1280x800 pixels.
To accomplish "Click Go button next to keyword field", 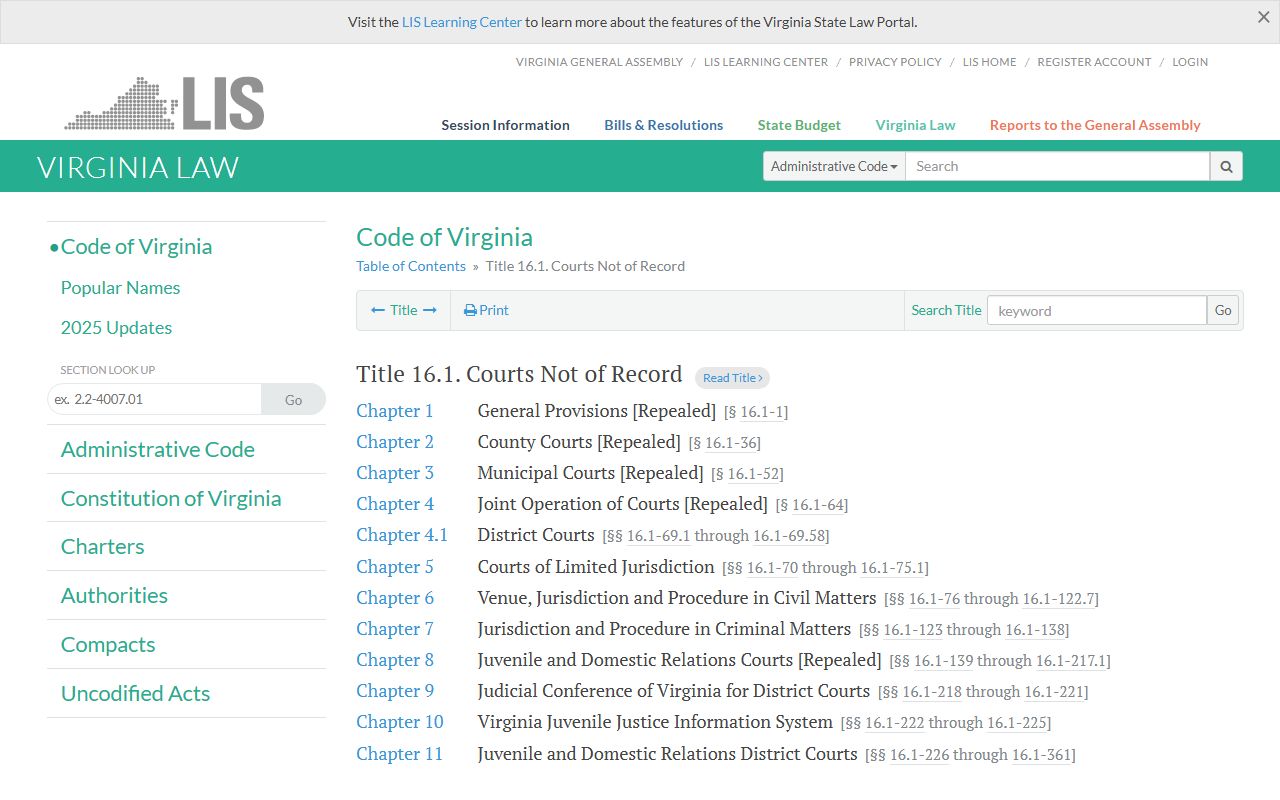I will click(x=1223, y=310).
